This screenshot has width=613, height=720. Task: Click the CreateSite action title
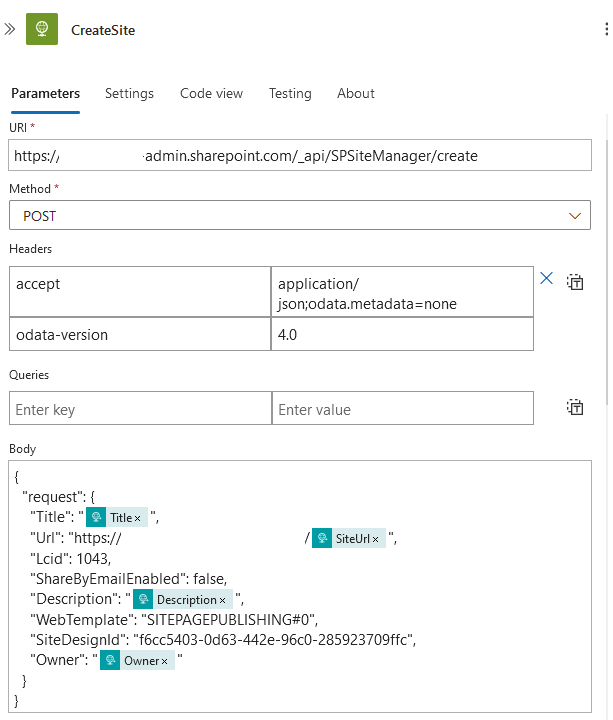[103, 30]
